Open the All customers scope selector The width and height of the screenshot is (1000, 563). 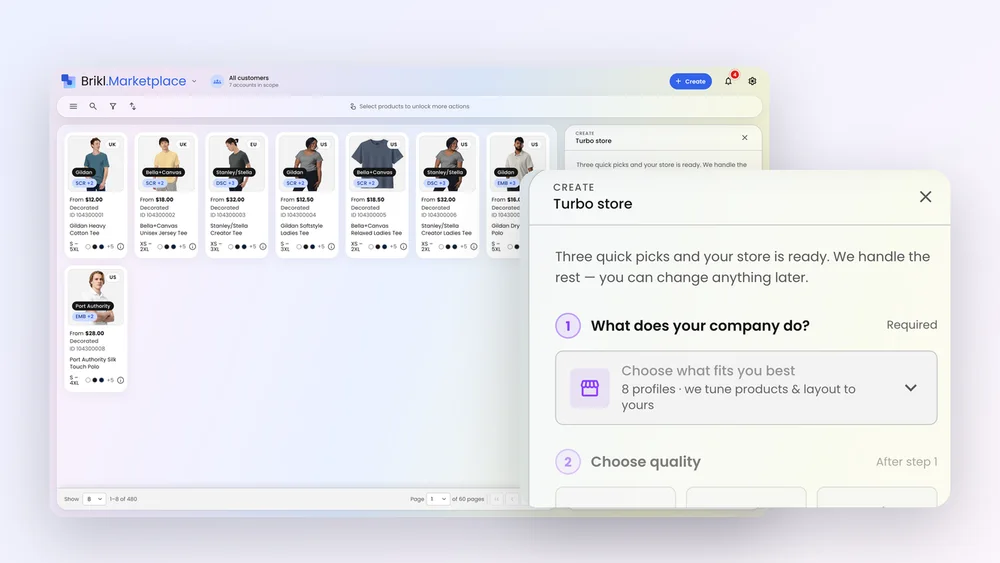[246, 81]
